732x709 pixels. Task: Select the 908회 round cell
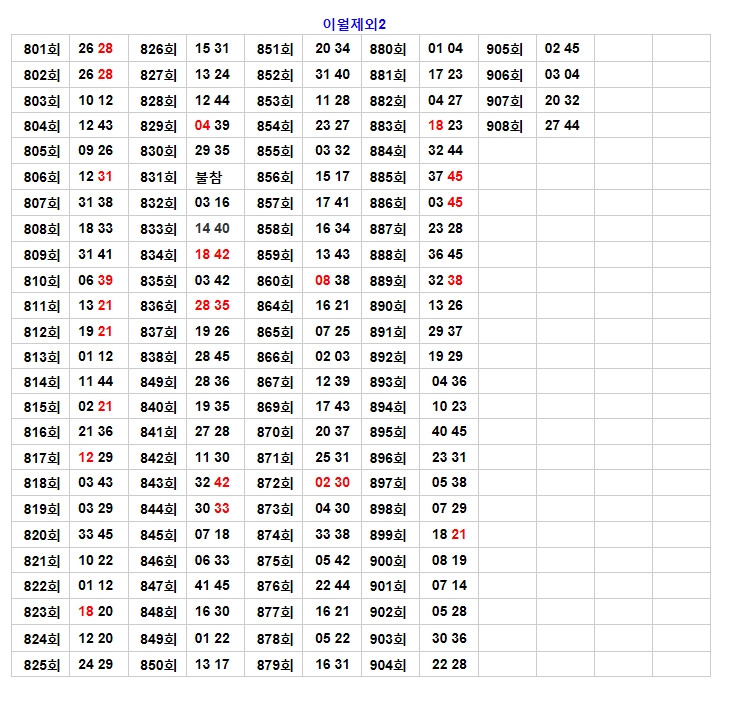tap(505, 126)
